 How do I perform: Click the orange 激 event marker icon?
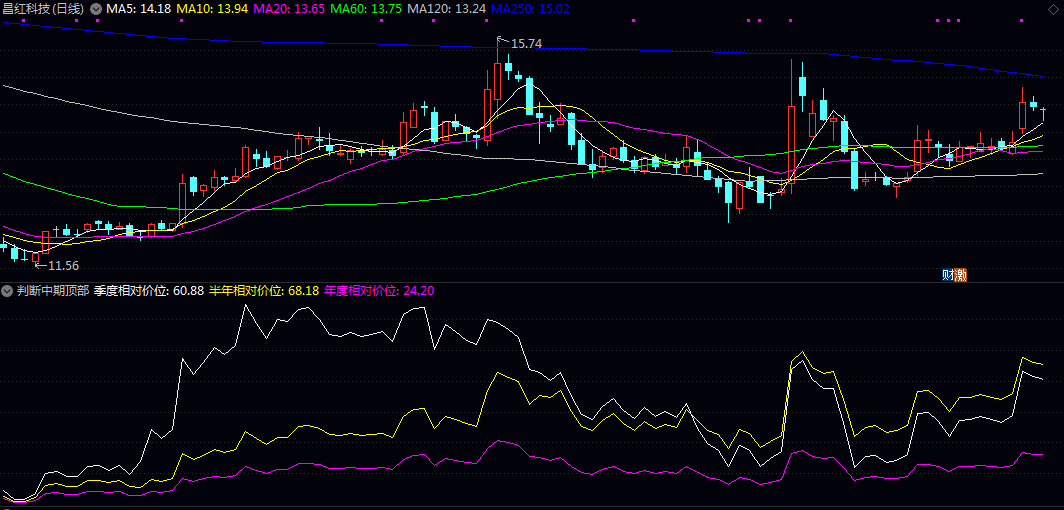pos(960,275)
